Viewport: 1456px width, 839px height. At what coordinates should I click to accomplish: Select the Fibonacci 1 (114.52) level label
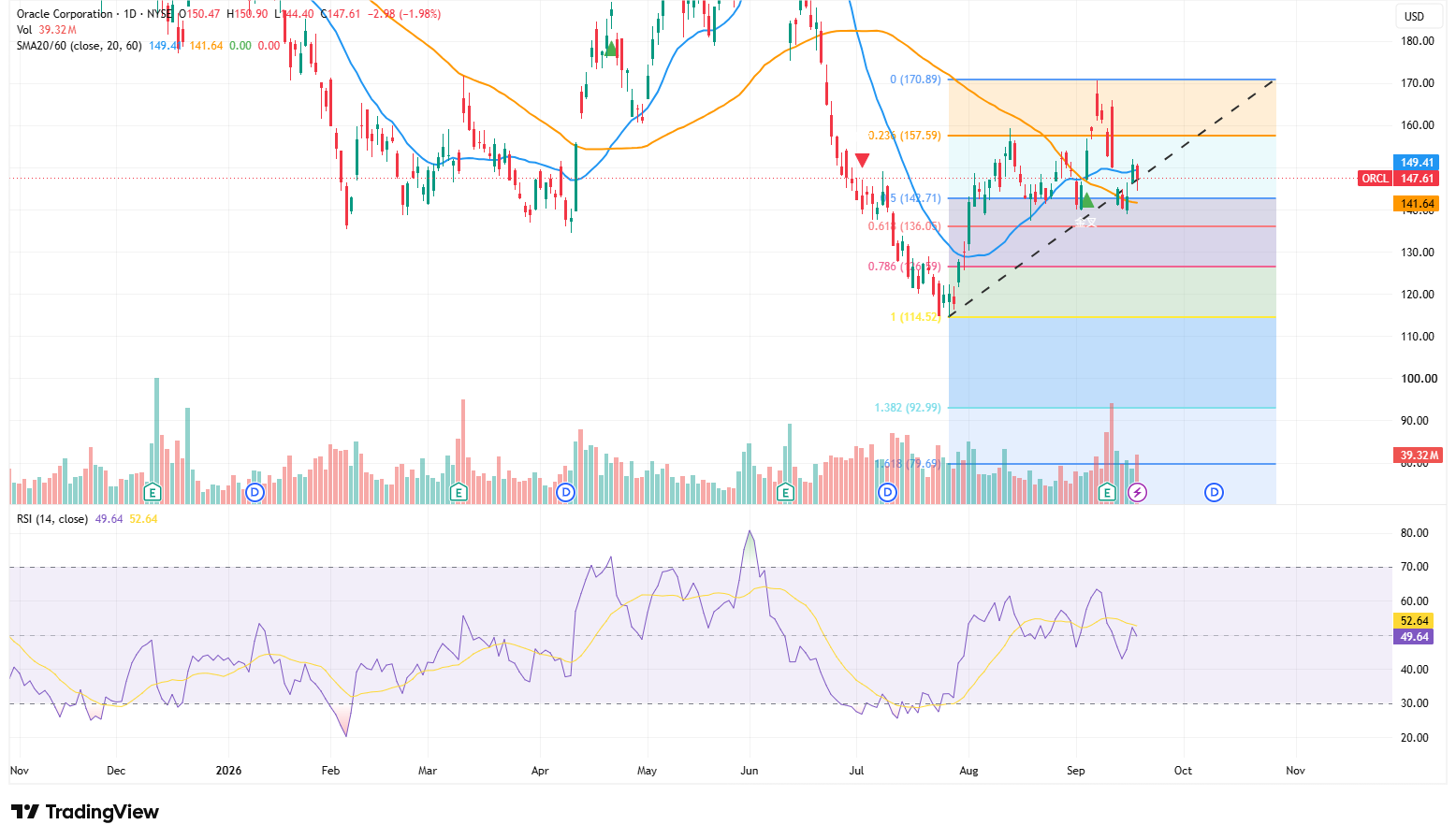915,317
